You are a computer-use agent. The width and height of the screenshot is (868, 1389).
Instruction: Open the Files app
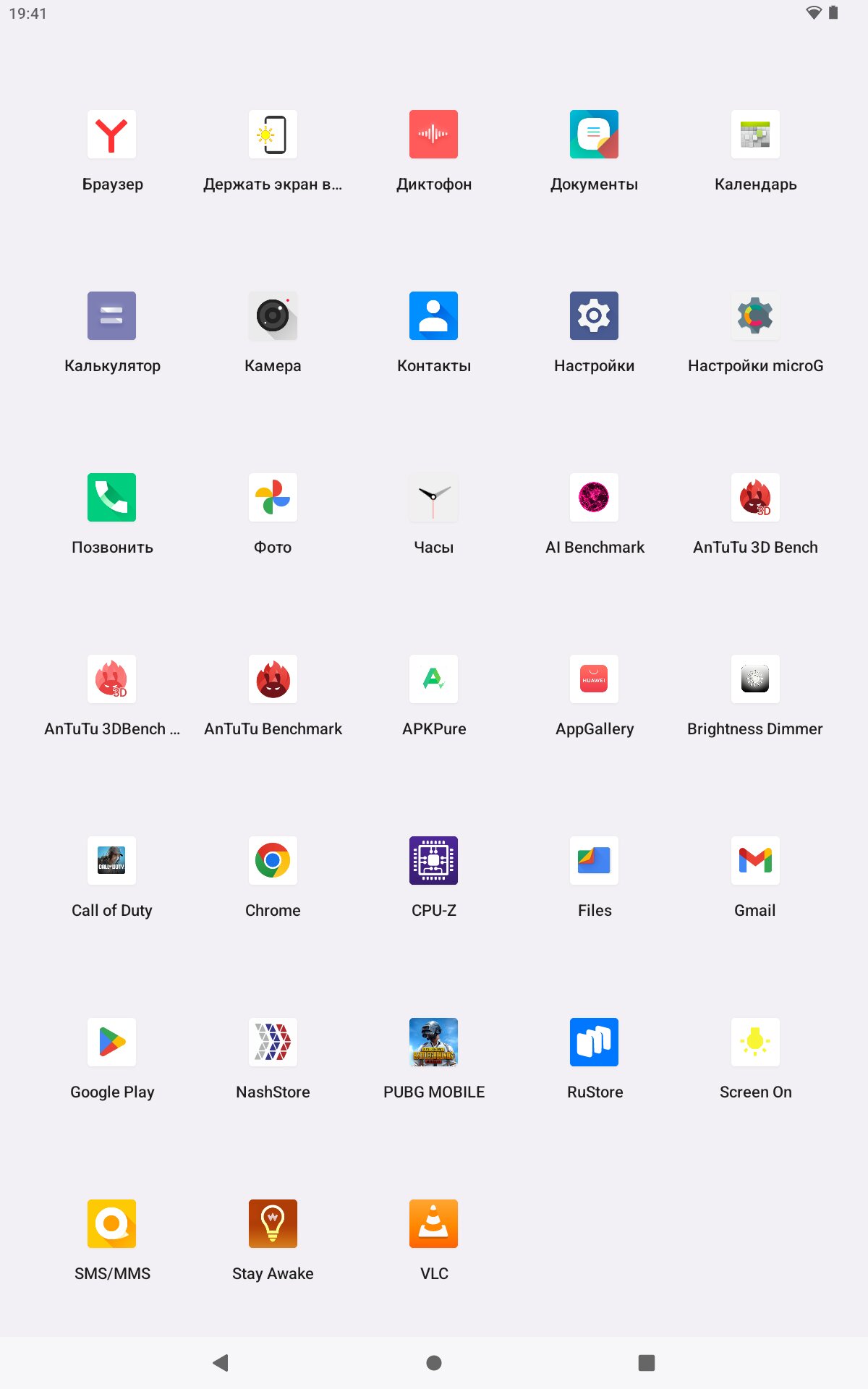(x=594, y=861)
